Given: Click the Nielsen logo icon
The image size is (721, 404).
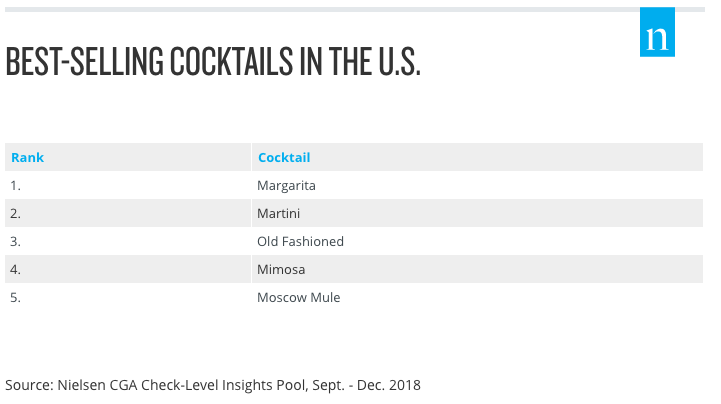Looking at the screenshot, I should click(657, 32).
